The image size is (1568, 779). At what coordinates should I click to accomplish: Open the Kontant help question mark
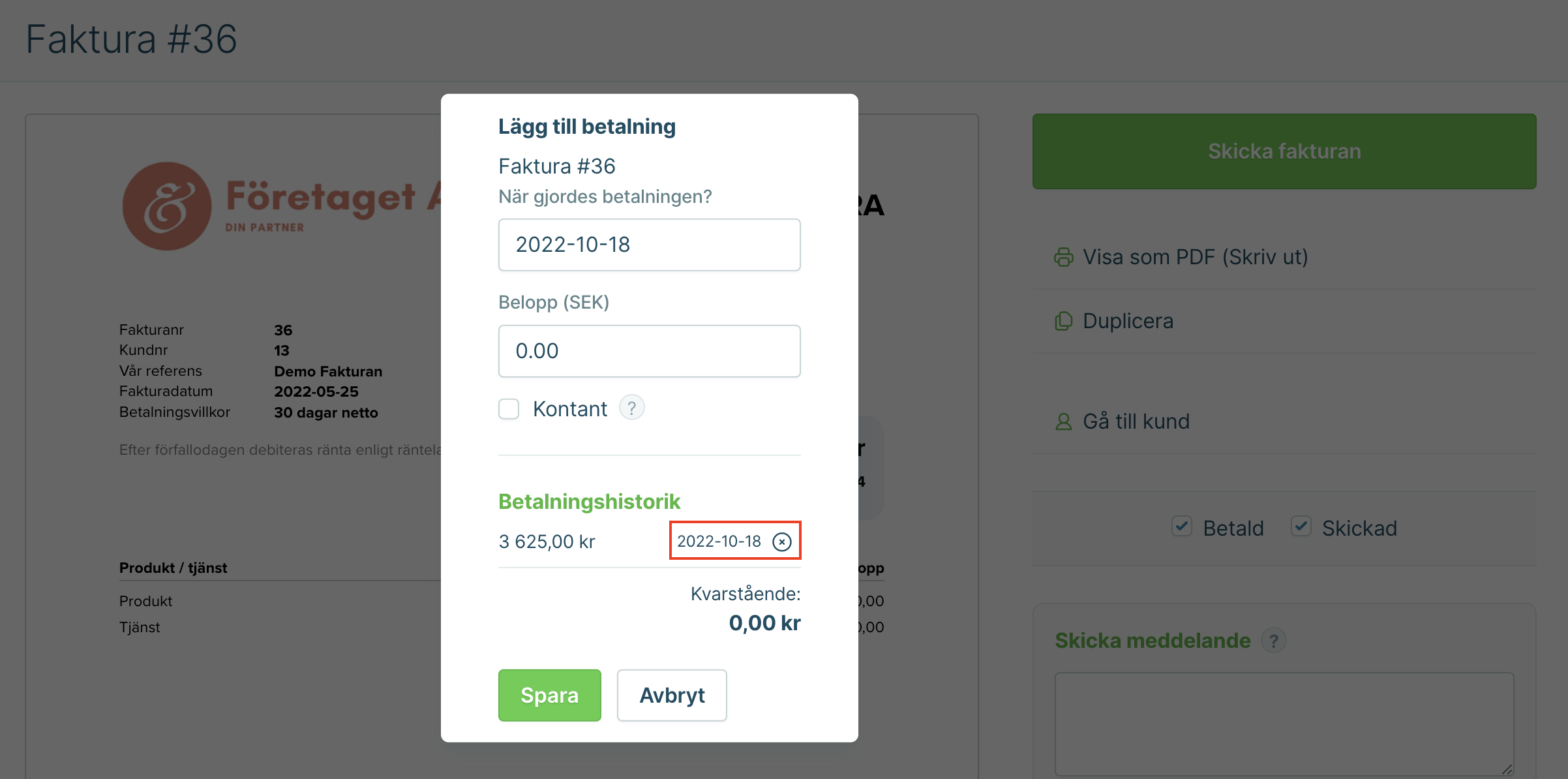(631, 408)
